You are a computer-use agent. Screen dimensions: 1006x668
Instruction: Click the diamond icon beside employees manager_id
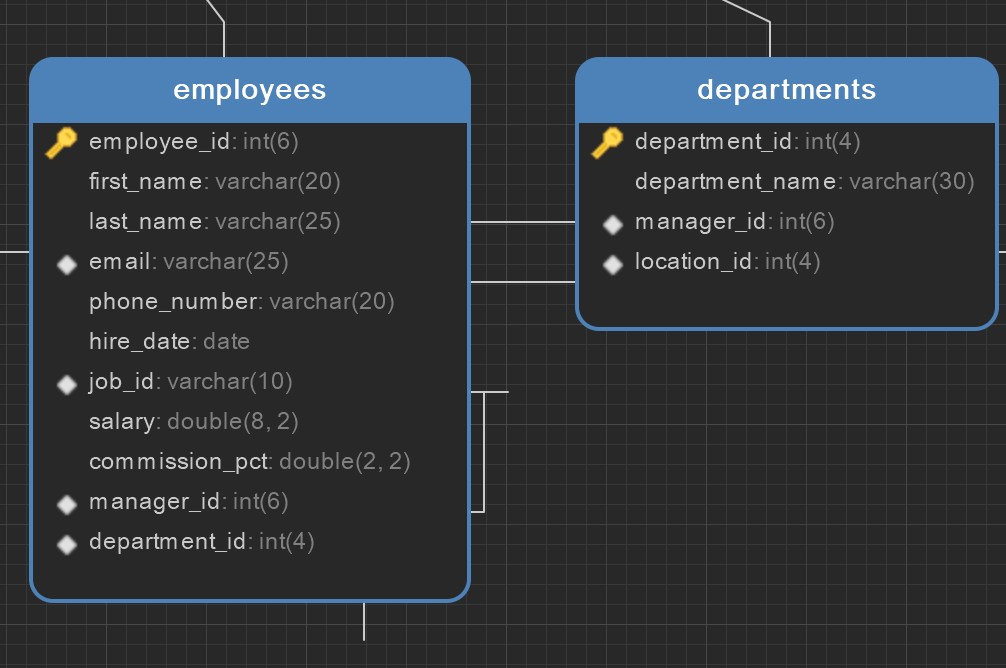pyautogui.click(x=67, y=503)
